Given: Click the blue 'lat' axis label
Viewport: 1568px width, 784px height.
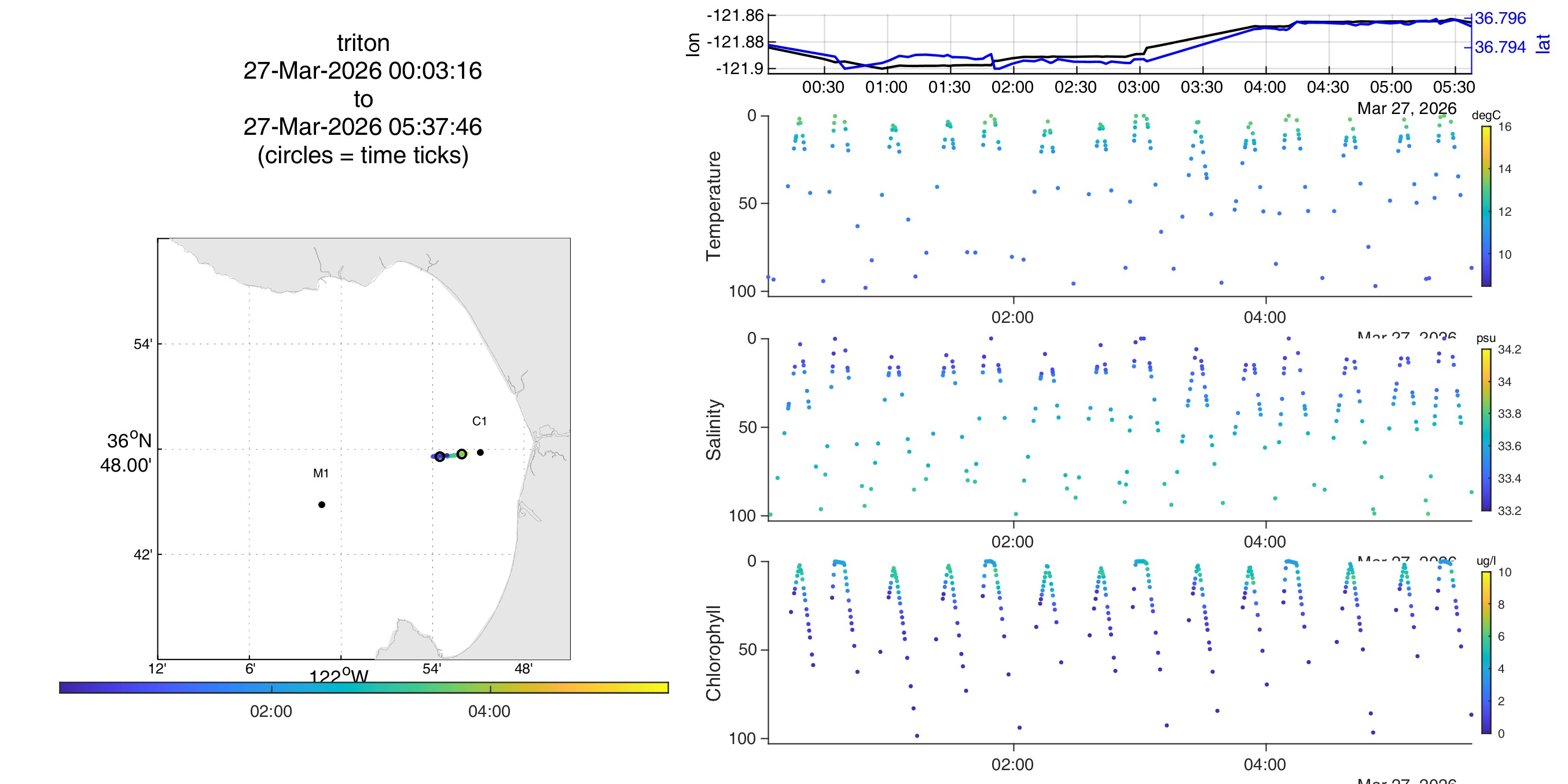Looking at the screenshot, I should coord(1543,44).
